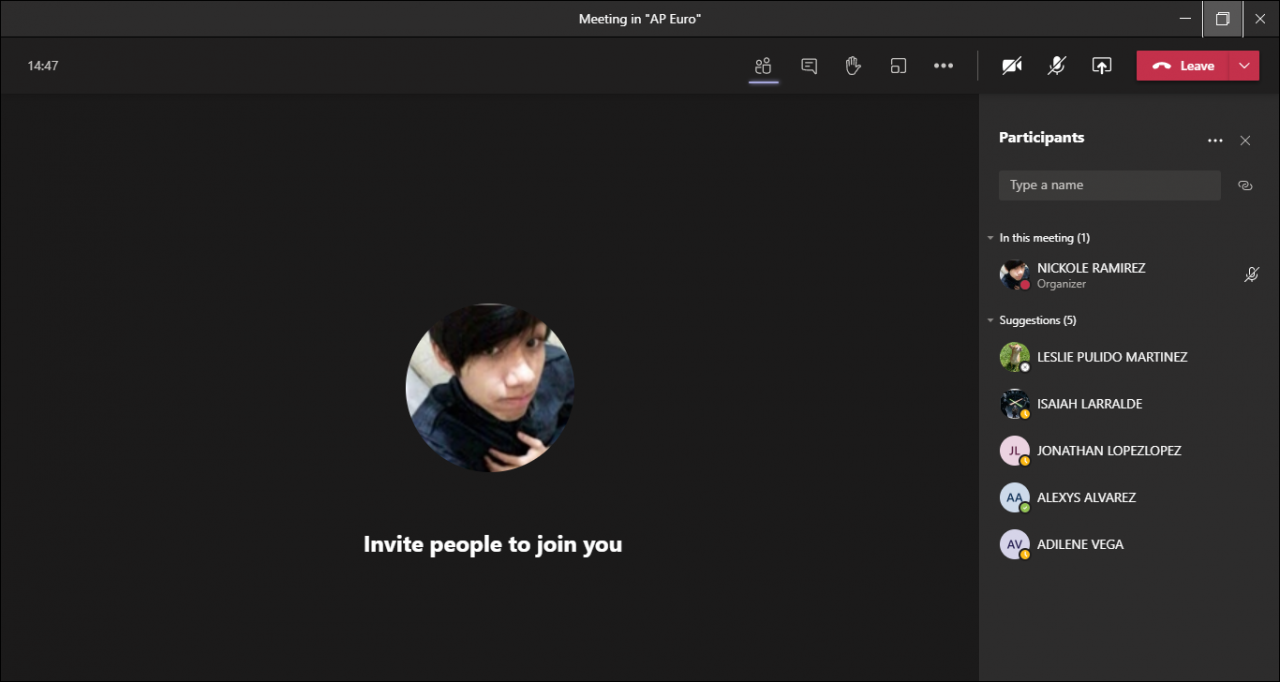Screen dimensions: 1280x682
Task: Click the 14:47 meeting timer
Action: [x=43, y=66]
